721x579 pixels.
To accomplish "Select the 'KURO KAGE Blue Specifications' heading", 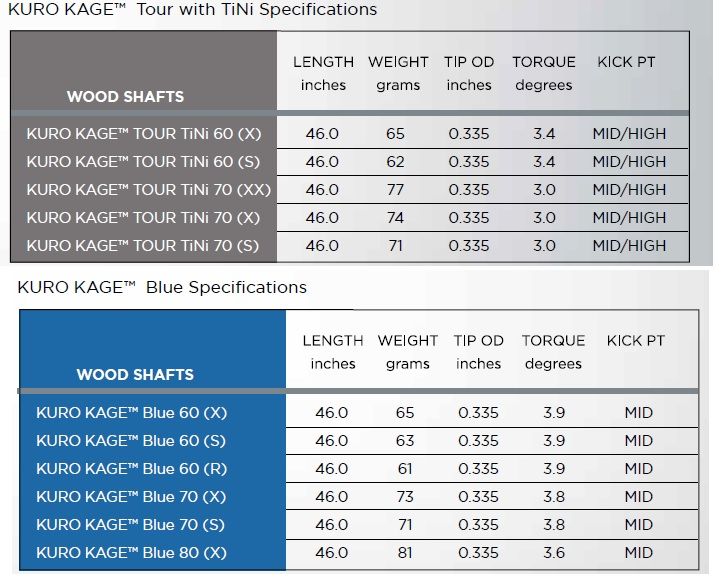I will (x=162, y=287).
